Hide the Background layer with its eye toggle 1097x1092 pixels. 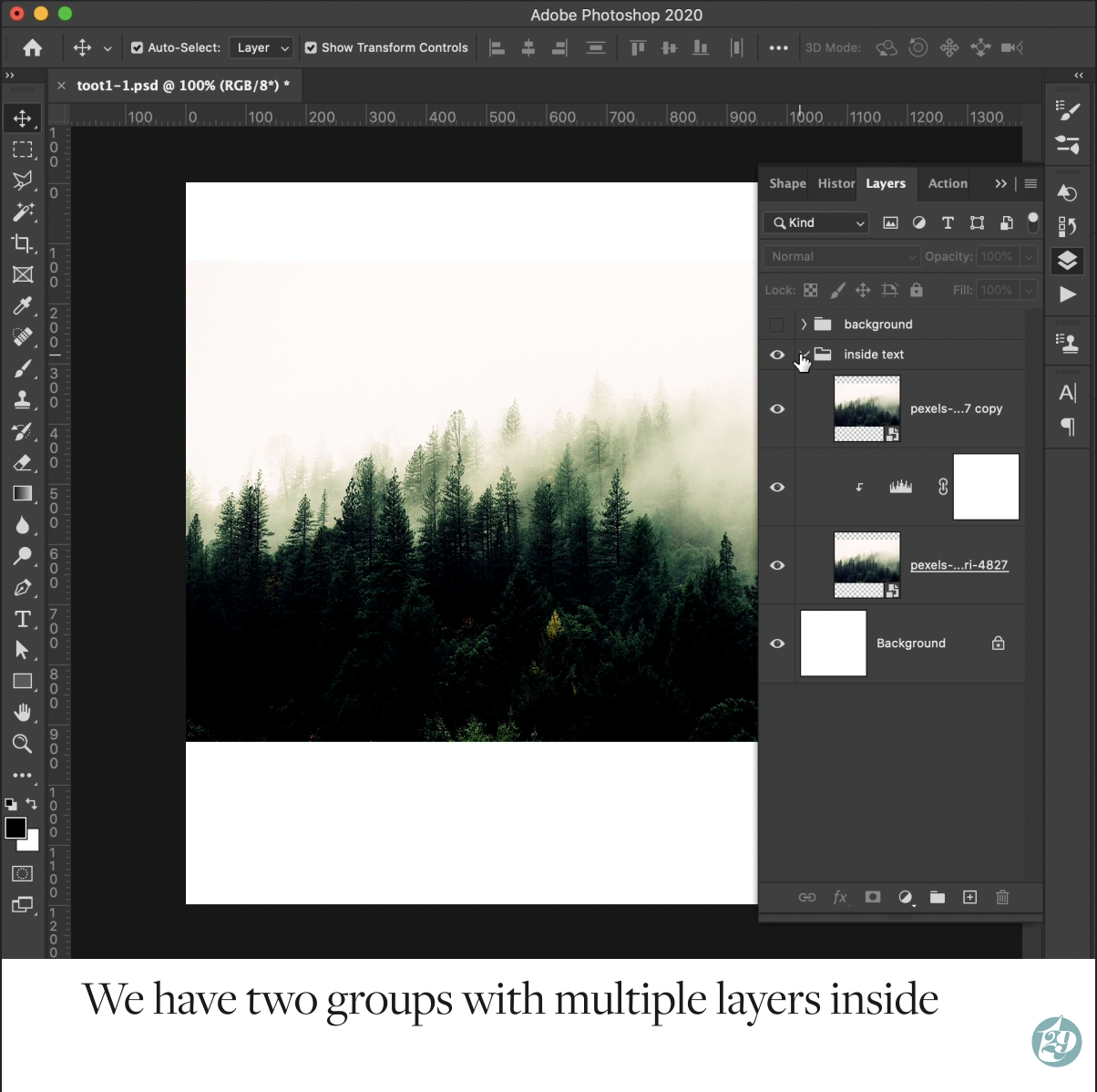[777, 644]
